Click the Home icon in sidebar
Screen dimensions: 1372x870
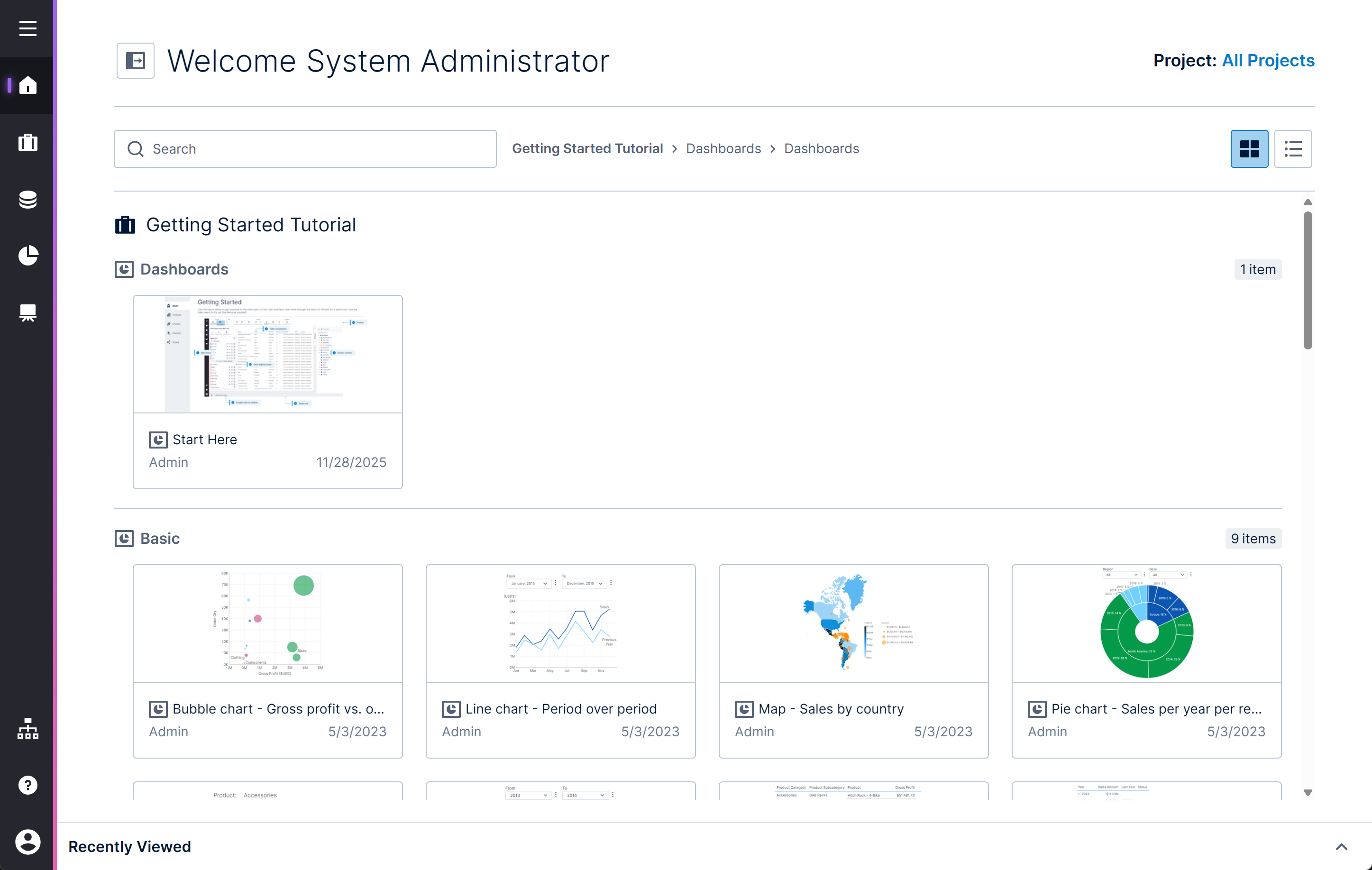pyautogui.click(x=27, y=85)
